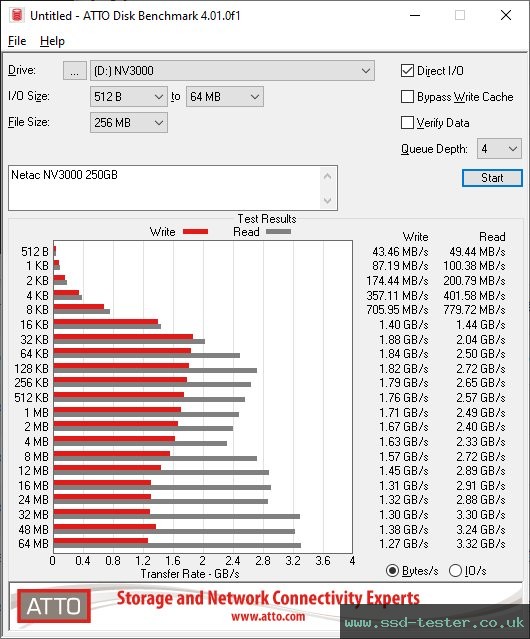
Task: Click the 32 KB write value 1.88 GB/s
Action: [404, 339]
